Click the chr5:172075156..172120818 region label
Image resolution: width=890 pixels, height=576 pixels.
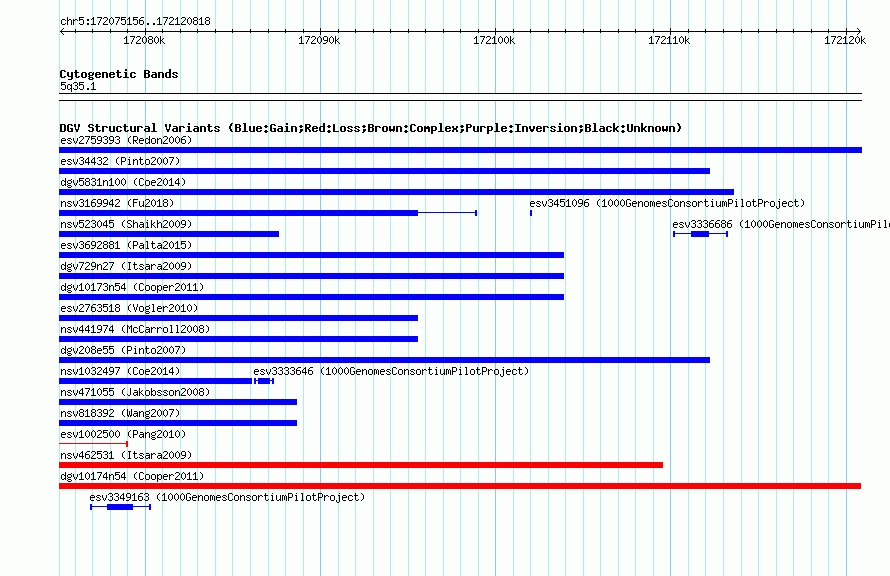pyautogui.click(x=135, y=21)
